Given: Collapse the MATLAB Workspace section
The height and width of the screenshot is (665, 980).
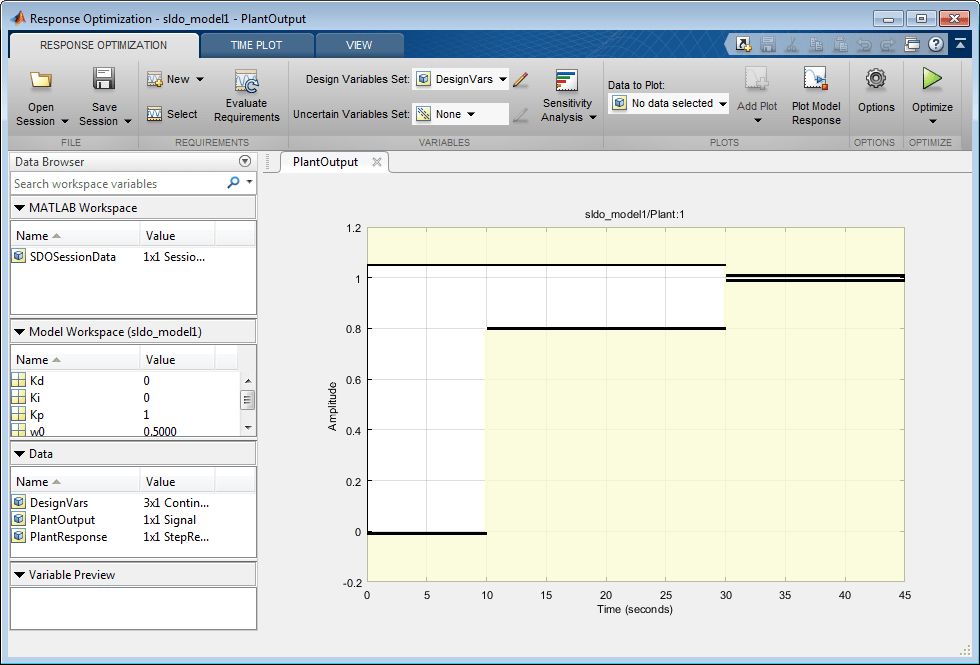Looking at the screenshot, I should pyautogui.click(x=20, y=208).
